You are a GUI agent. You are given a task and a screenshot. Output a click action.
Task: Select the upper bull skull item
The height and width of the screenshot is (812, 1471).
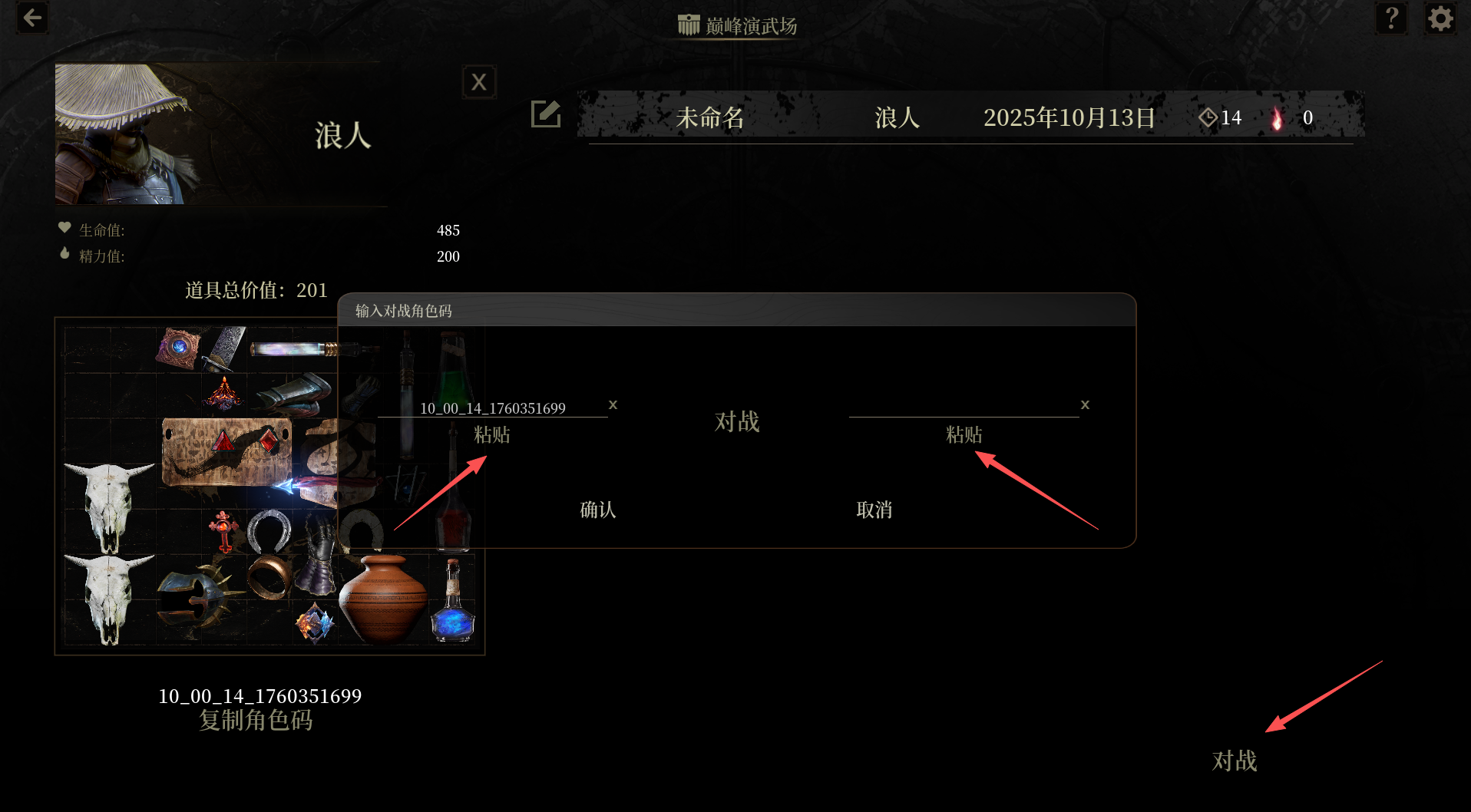click(x=109, y=507)
